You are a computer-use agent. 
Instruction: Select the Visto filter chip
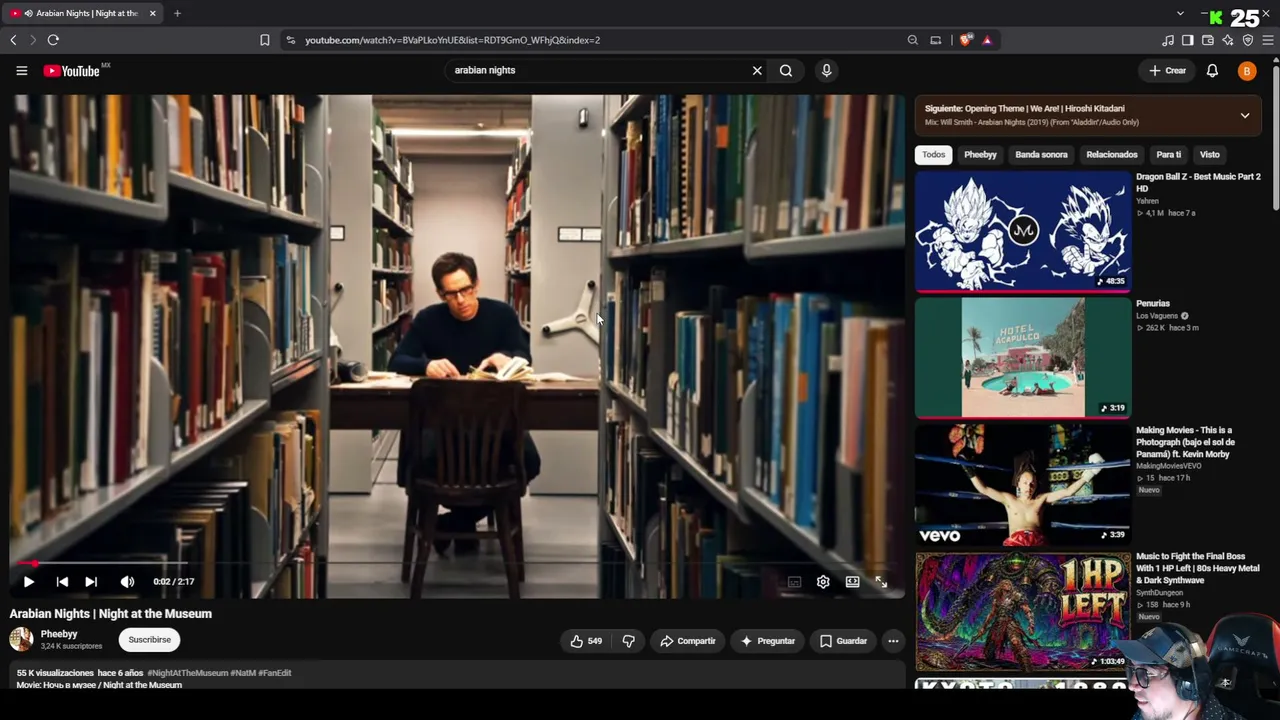point(1210,155)
